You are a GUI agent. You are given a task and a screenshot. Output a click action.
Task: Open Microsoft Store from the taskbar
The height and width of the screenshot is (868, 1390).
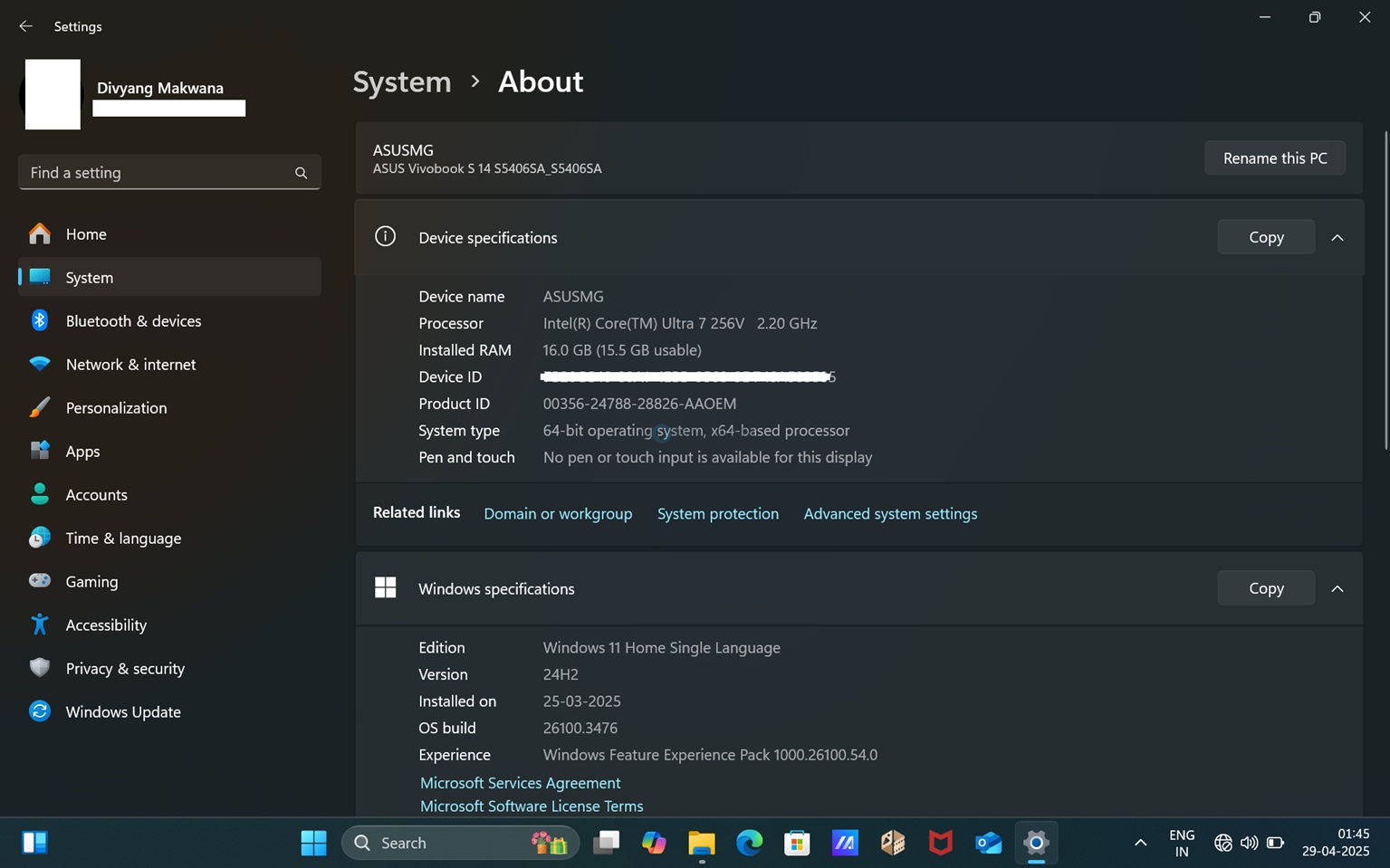click(797, 843)
